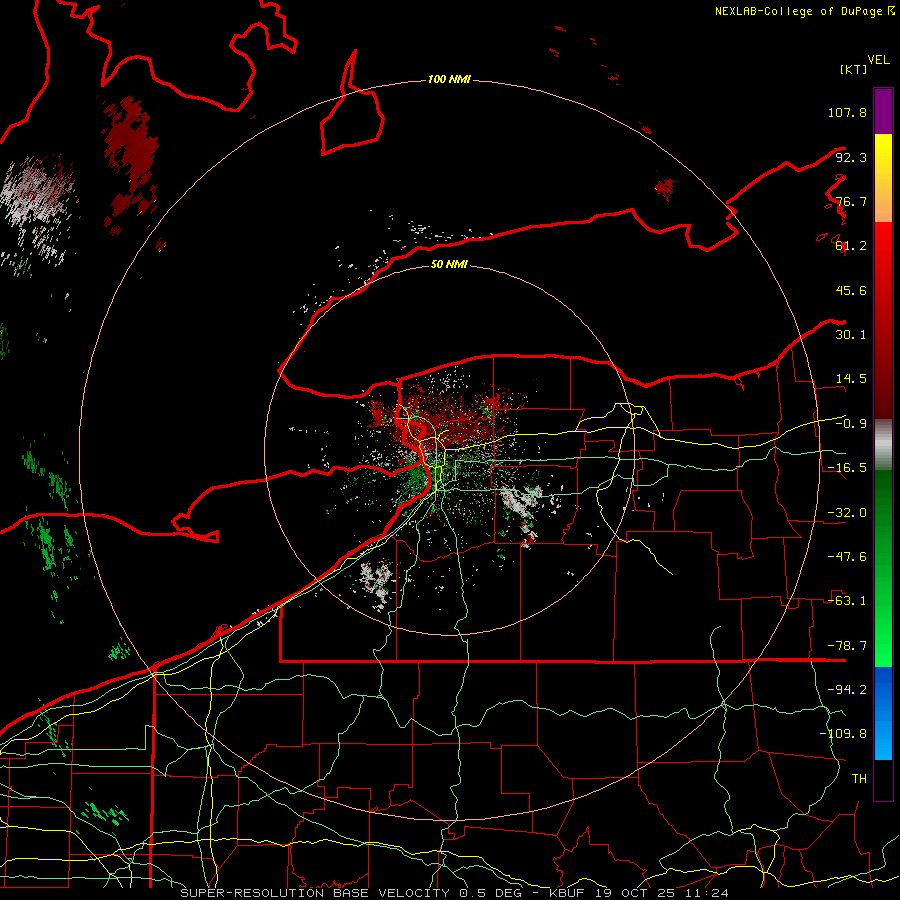900x900 pixels.
Task: Pick the blue segment of the velocity scale
Action: pos(883,713)
